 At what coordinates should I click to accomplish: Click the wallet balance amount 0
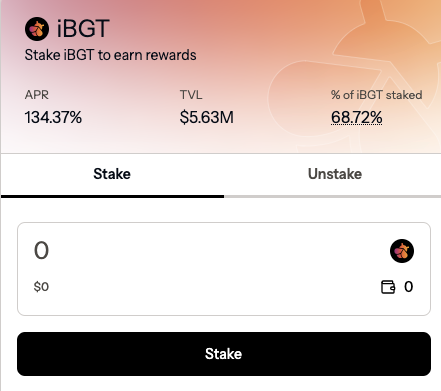[x=409, y=287]
